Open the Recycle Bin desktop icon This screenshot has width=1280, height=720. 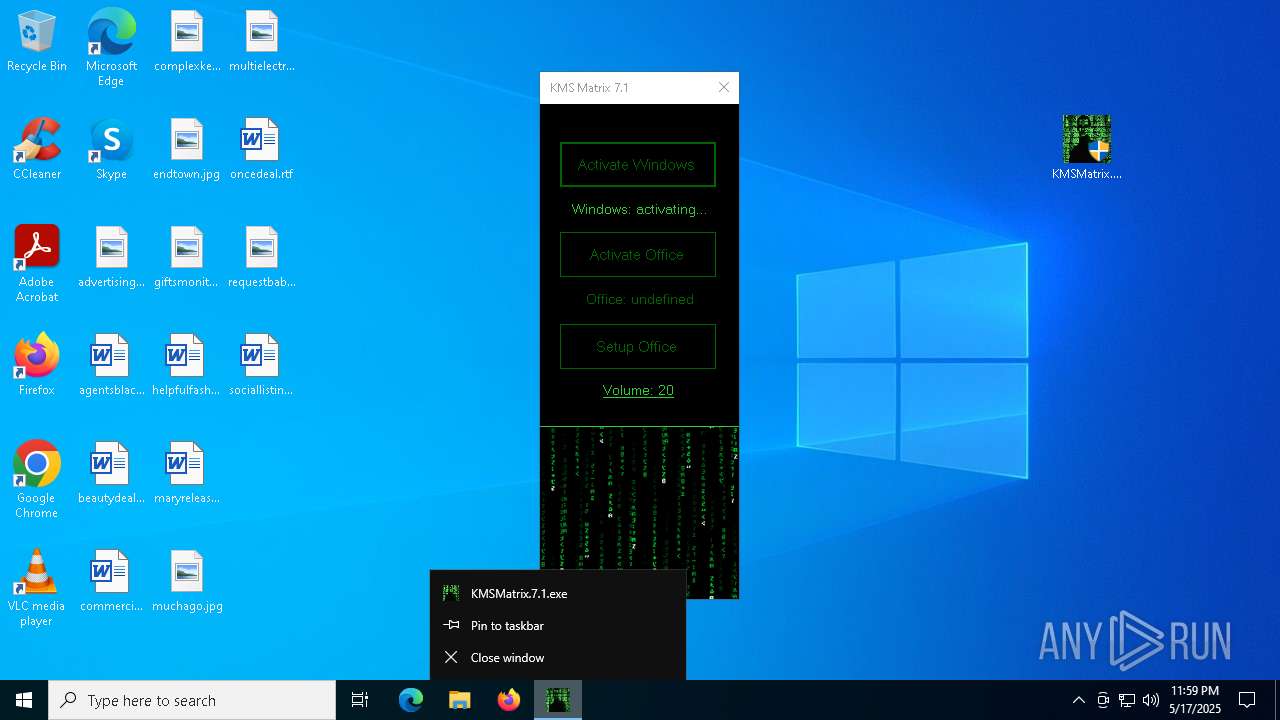(37, 42)
